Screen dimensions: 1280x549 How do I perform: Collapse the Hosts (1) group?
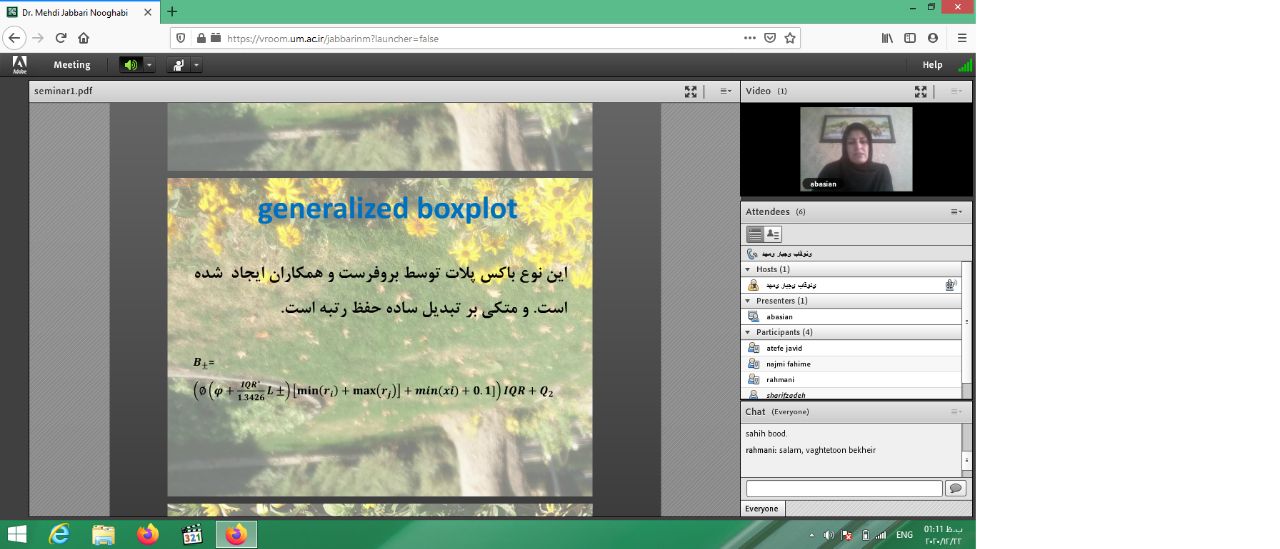click(x=747, y=269)
